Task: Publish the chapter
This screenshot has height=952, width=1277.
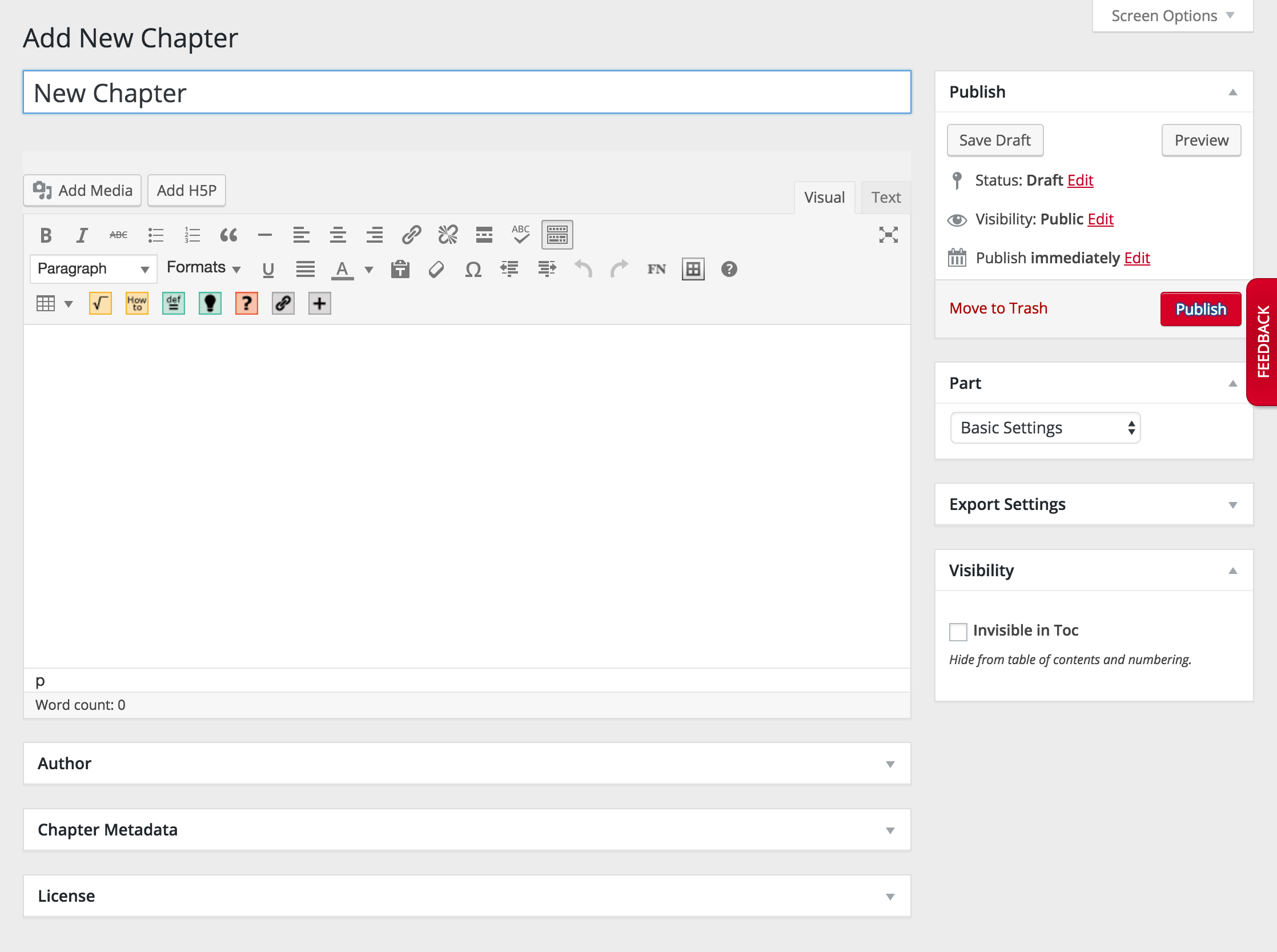Action: 1201,310
